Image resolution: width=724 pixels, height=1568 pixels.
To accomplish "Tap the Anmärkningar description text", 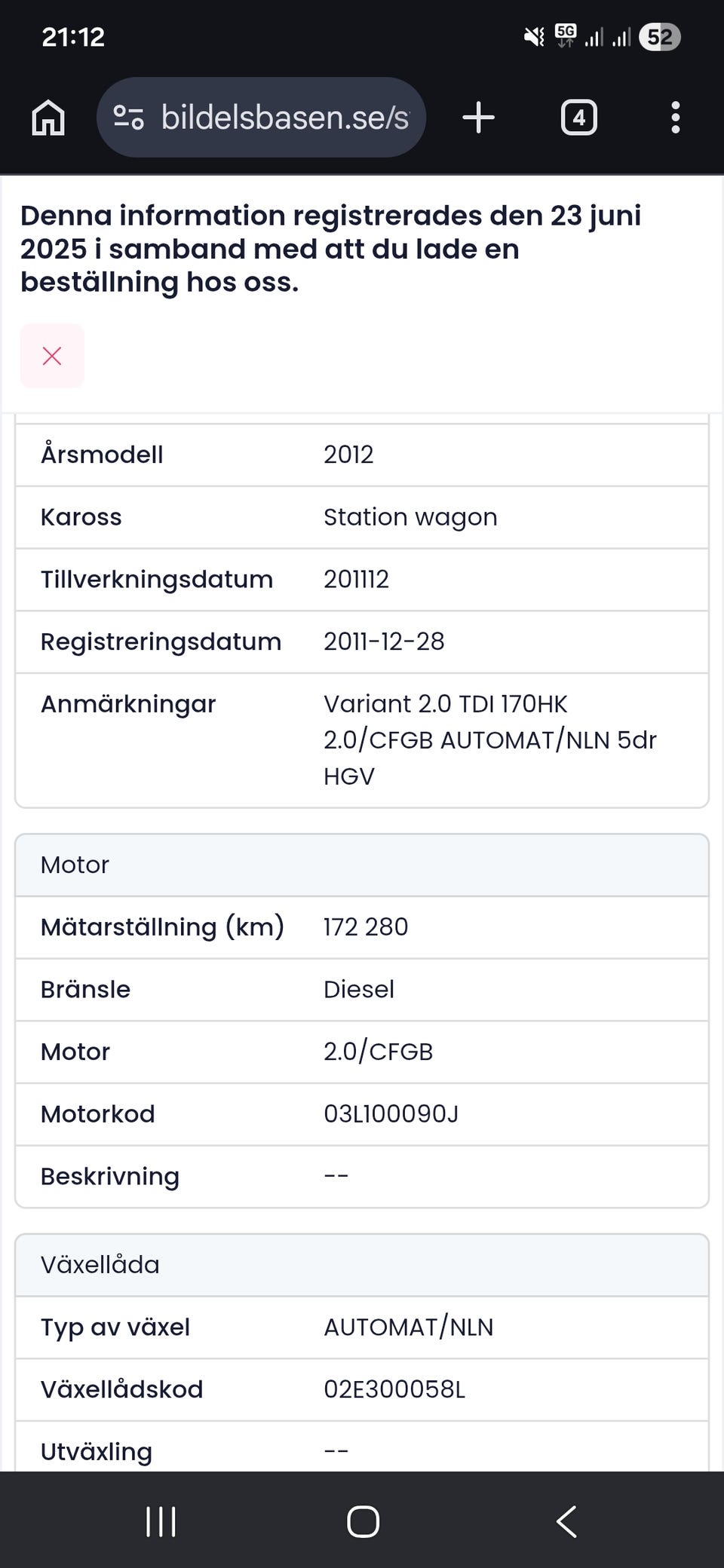I will [489, 740].
